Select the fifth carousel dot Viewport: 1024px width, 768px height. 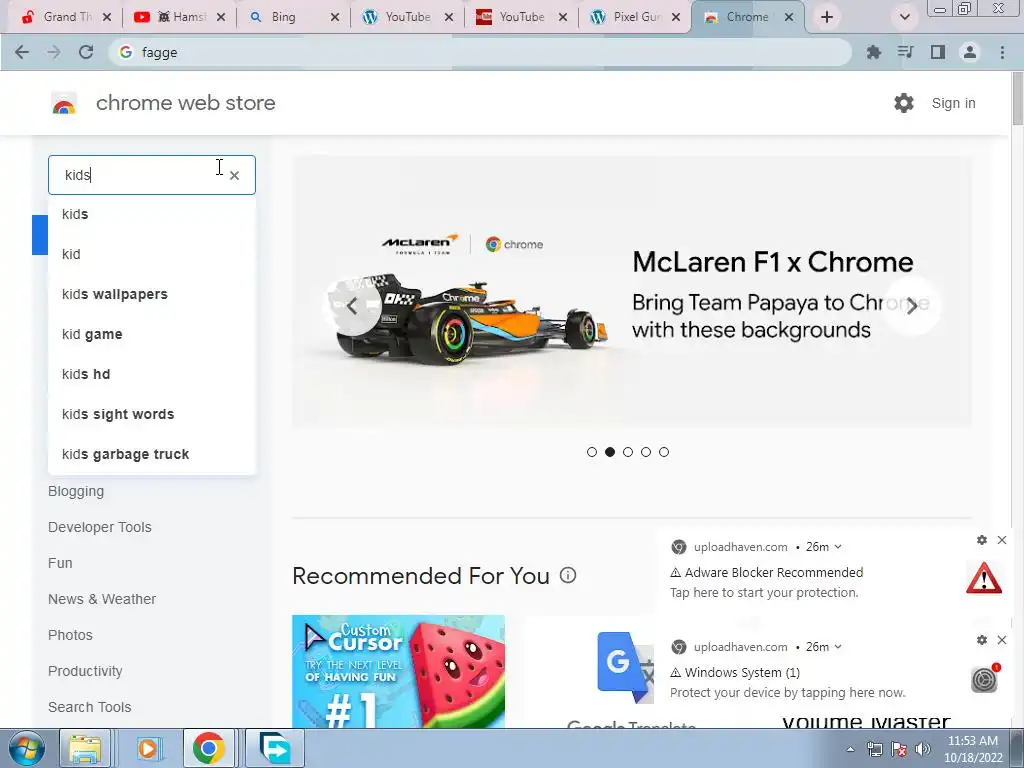[x=664, y=452]
